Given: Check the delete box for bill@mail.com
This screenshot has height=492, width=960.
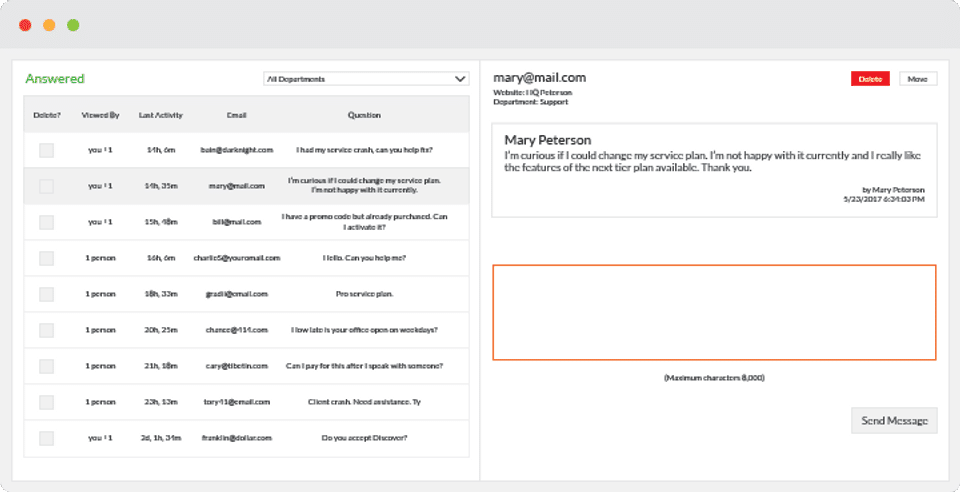Looking at the screenshot, I should tap(46, 222).
